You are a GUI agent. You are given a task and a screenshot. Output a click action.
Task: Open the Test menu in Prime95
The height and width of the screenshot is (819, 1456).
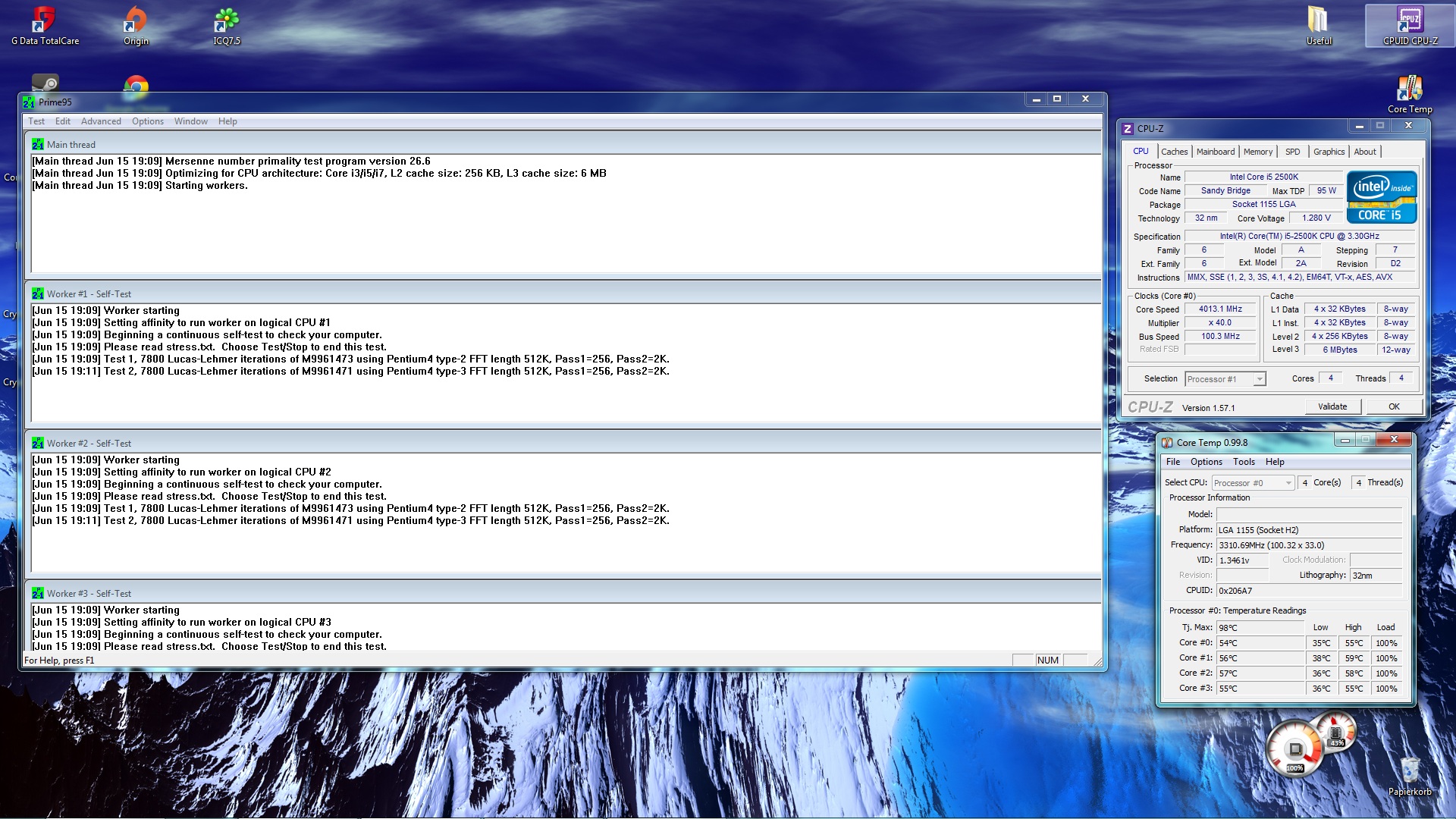click(x=36, y=121)
